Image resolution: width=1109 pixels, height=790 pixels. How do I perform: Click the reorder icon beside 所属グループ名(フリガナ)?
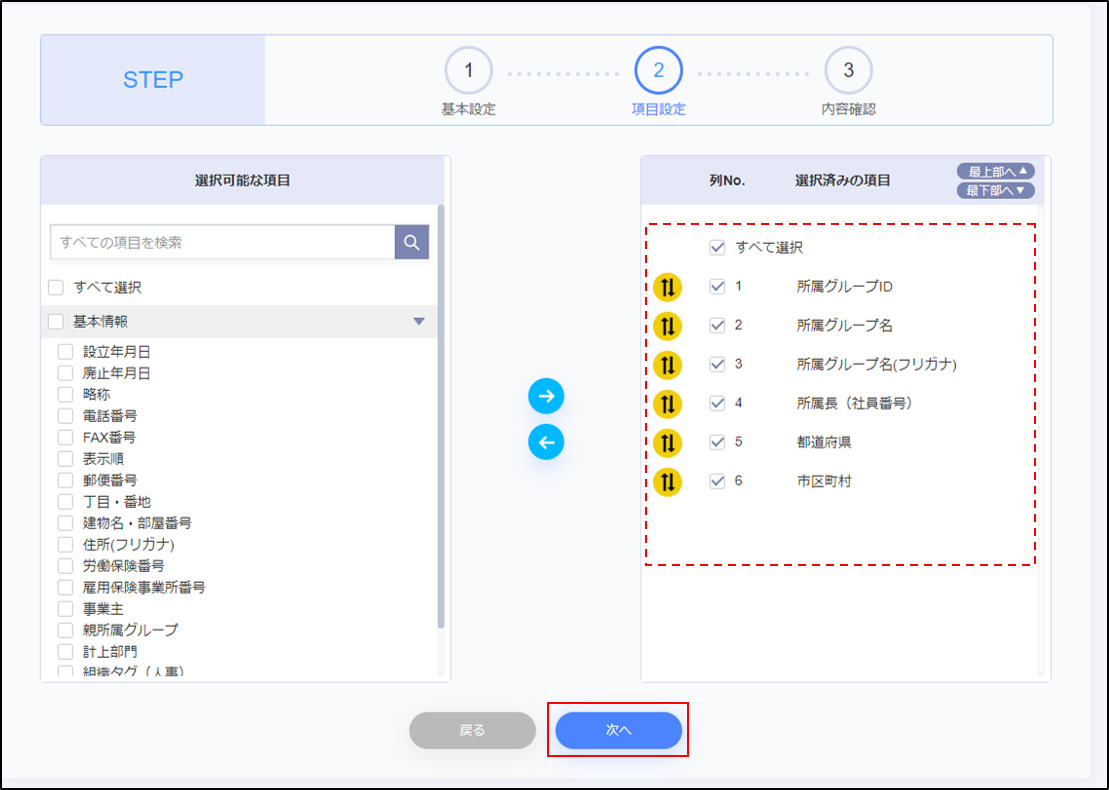point(668,364)
